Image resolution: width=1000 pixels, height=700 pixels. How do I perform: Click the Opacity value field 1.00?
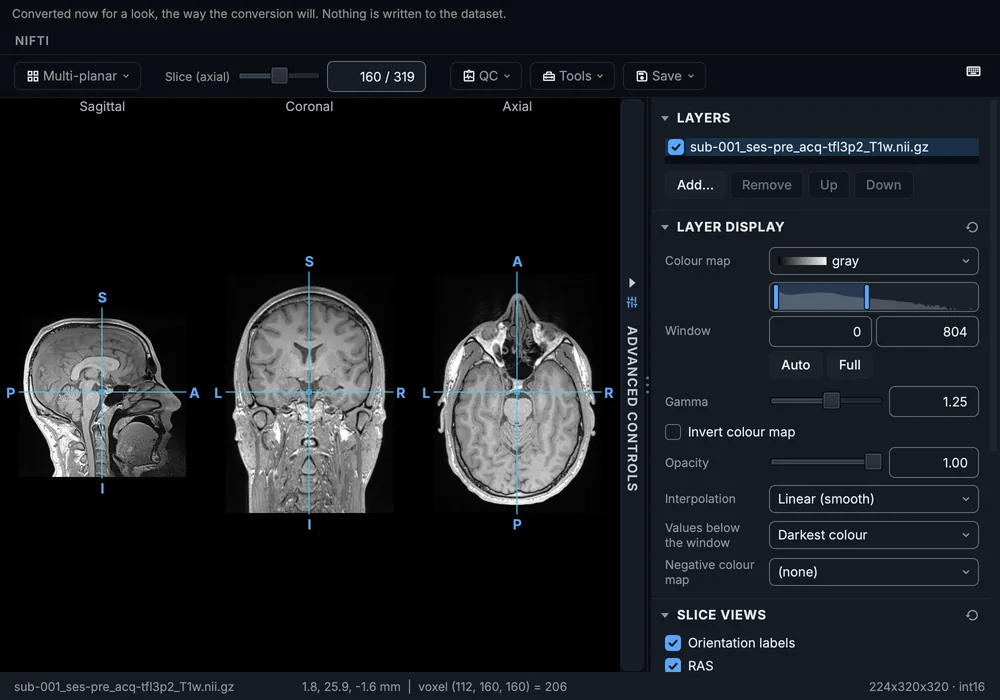click(x=934, y=463)
